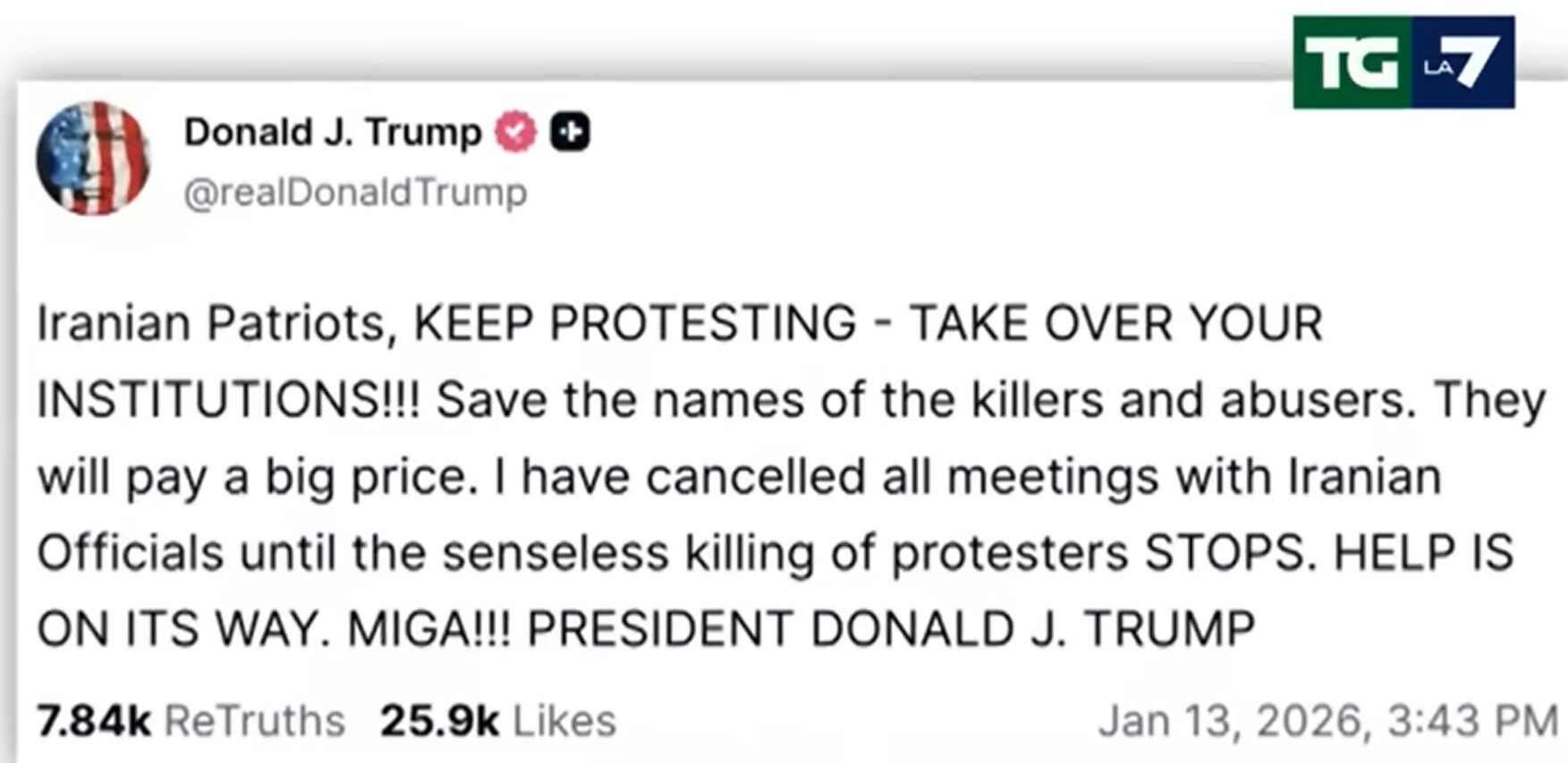Click the green TG logo block
This screenshot has width=1568, height=763.
1352,63
